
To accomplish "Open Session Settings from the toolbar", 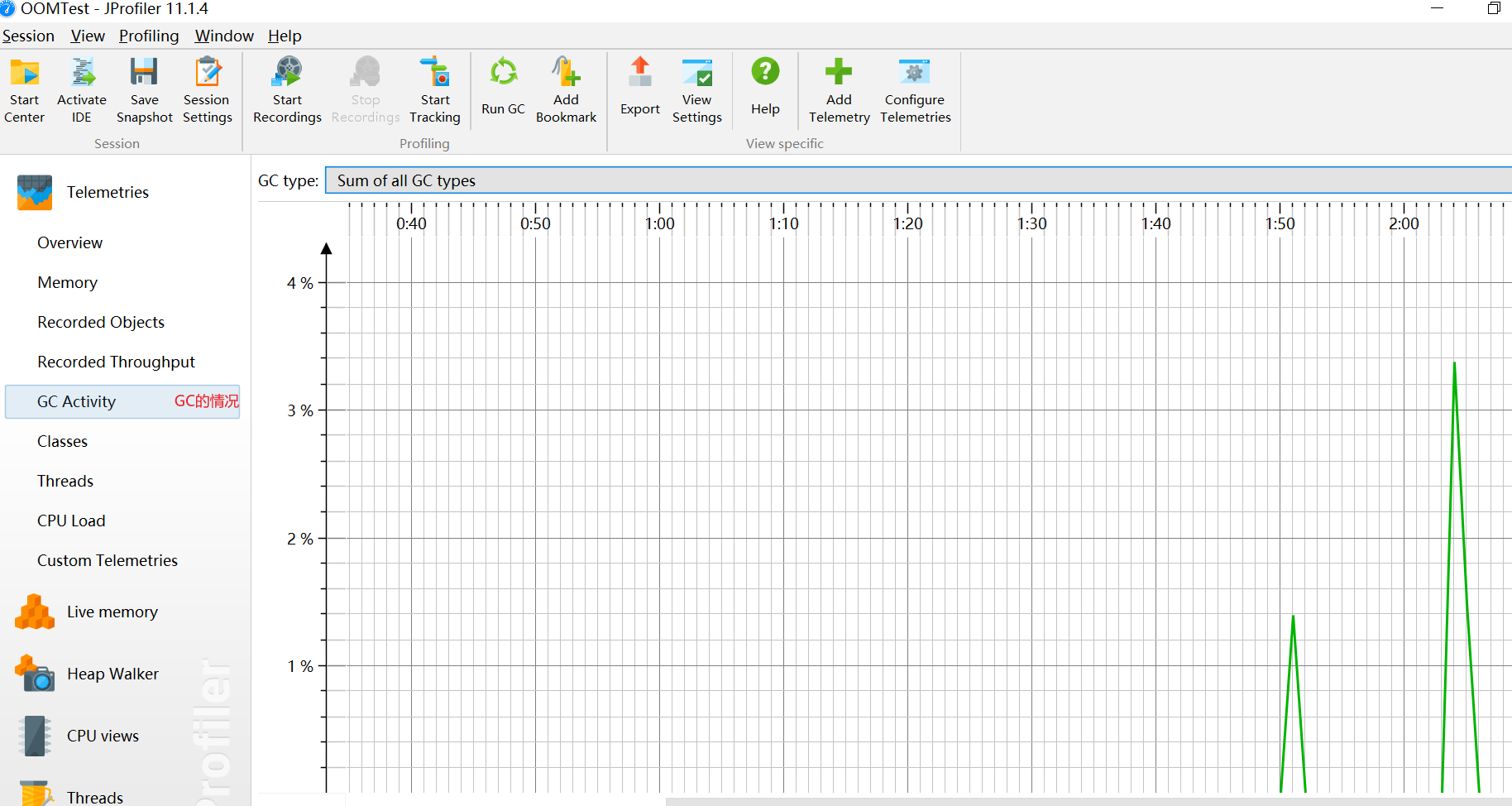I will pos(207,90).
